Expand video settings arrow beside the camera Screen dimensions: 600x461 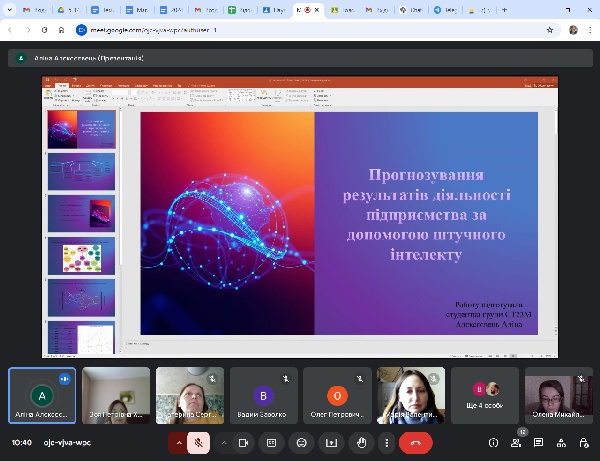point(222,442)
